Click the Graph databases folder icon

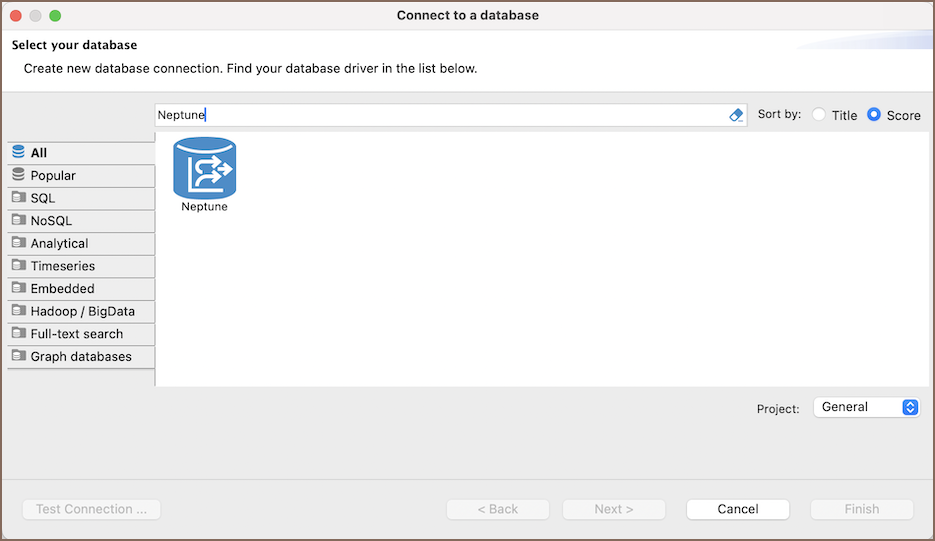[x=18, y=356]
